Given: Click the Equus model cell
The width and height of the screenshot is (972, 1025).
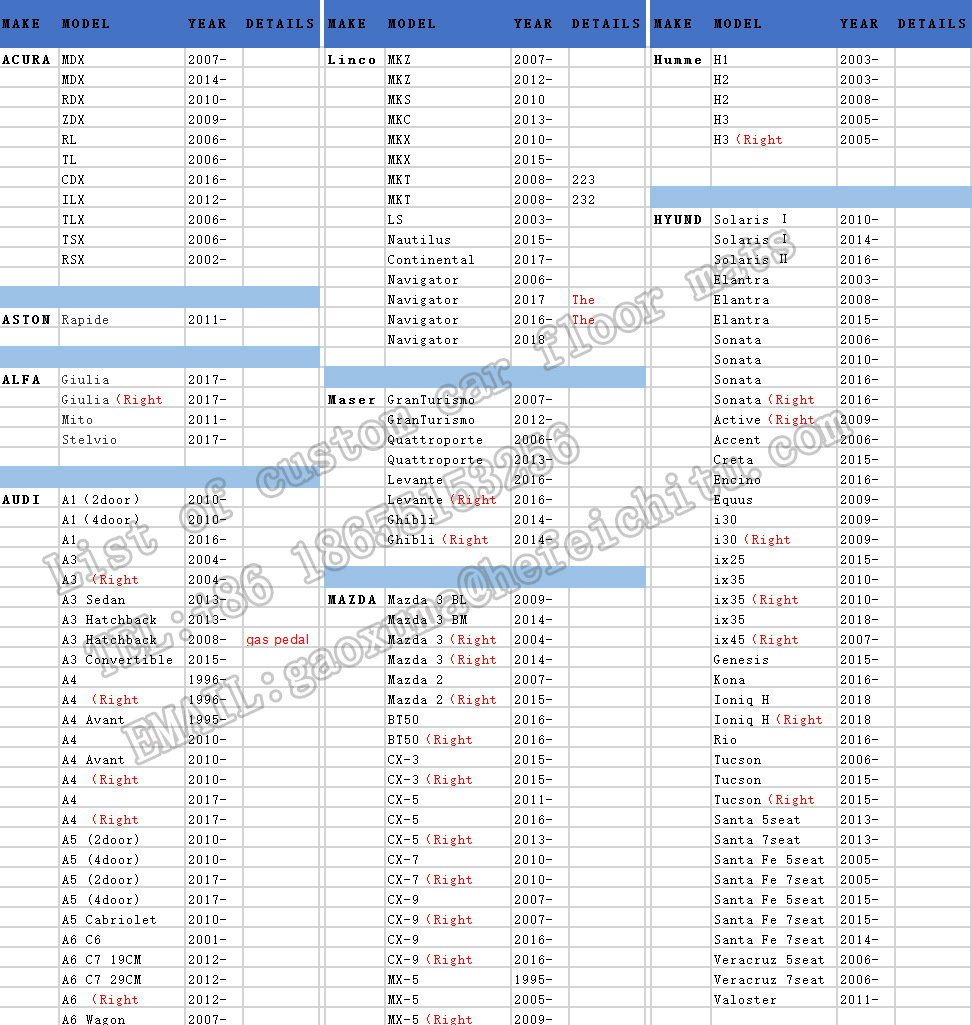Looking at the screenshot, I should (774, 499).
